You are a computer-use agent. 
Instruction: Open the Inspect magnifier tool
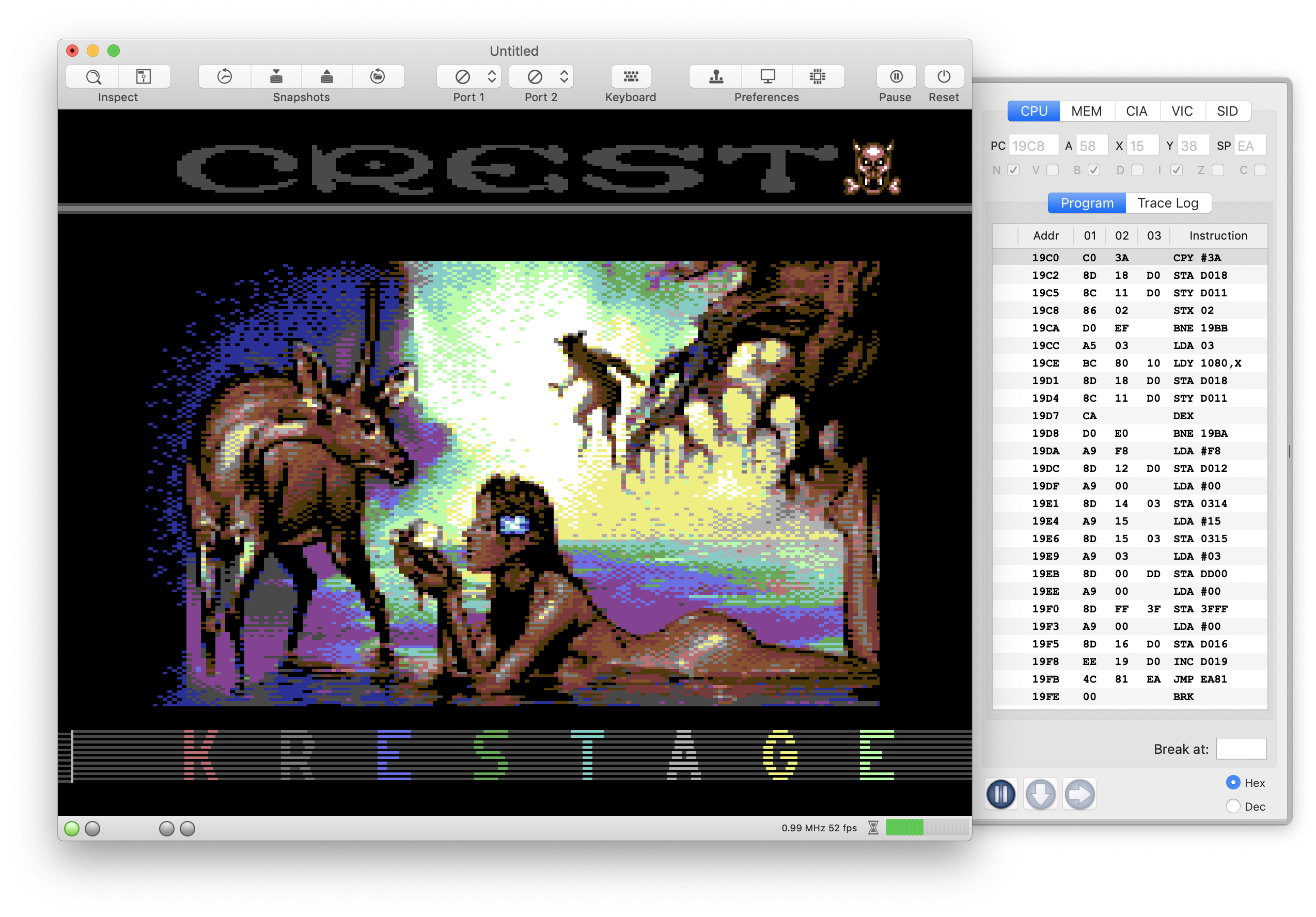(93, 76)
